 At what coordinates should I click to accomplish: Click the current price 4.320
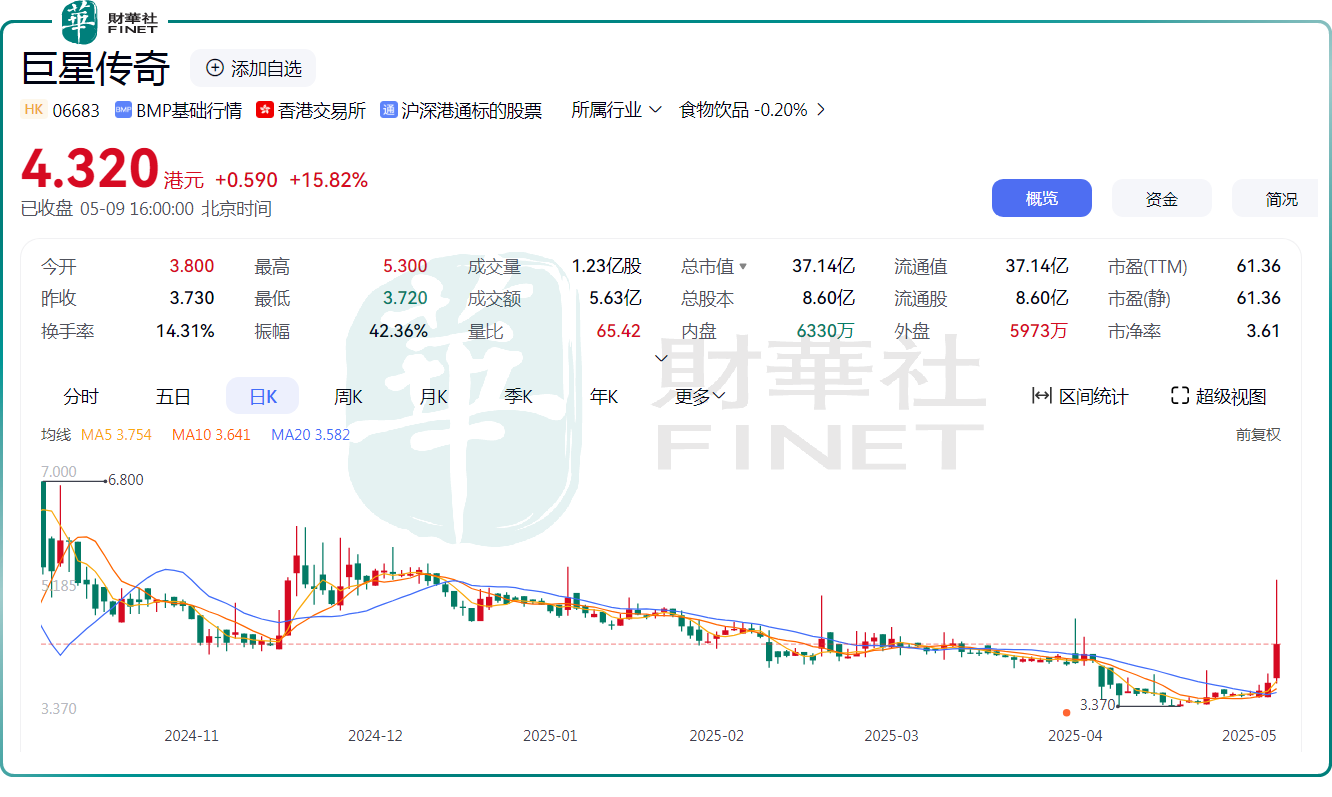click(x=91, y=168)
